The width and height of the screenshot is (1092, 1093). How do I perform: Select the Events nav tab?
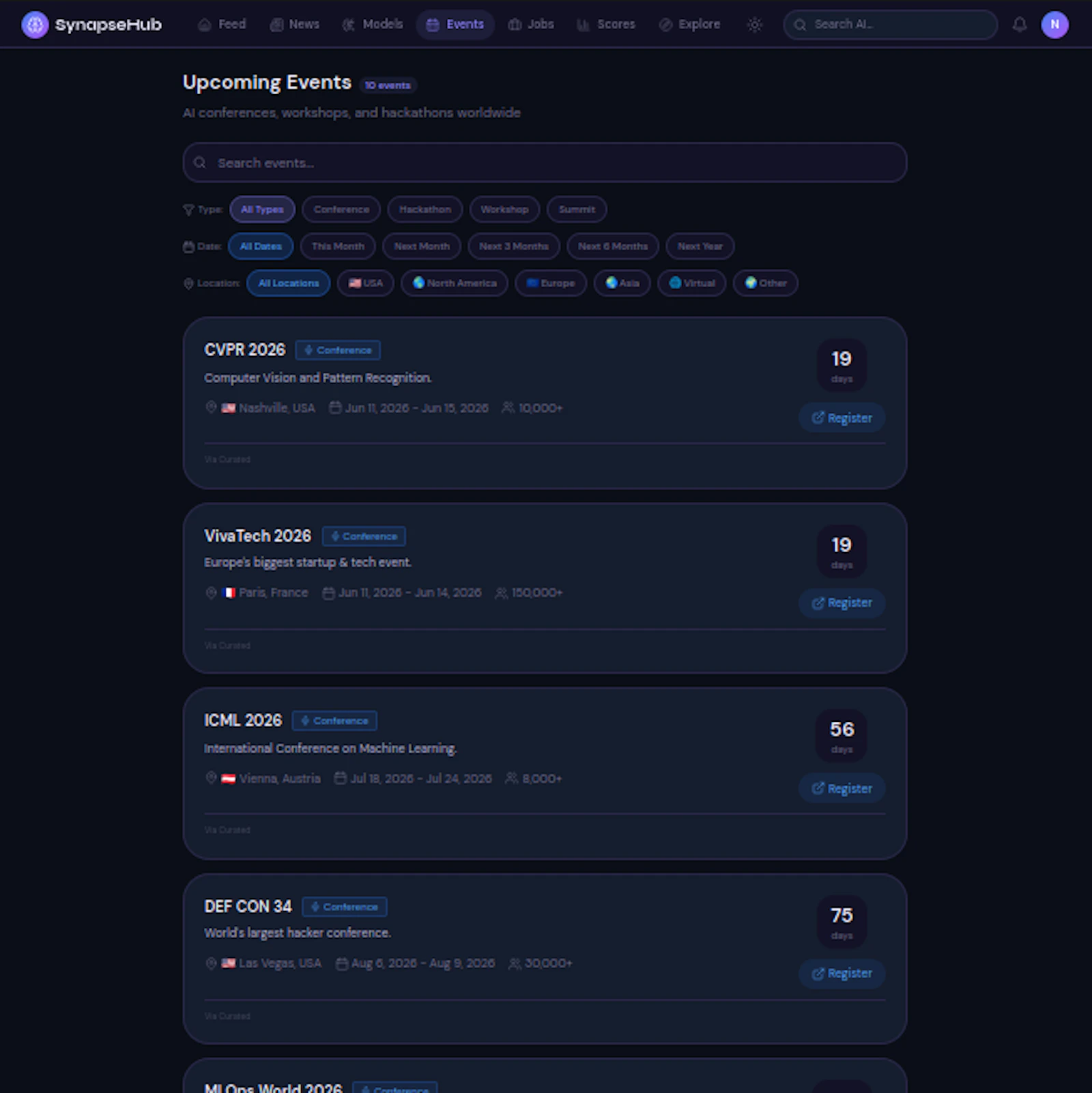(455, 25)
